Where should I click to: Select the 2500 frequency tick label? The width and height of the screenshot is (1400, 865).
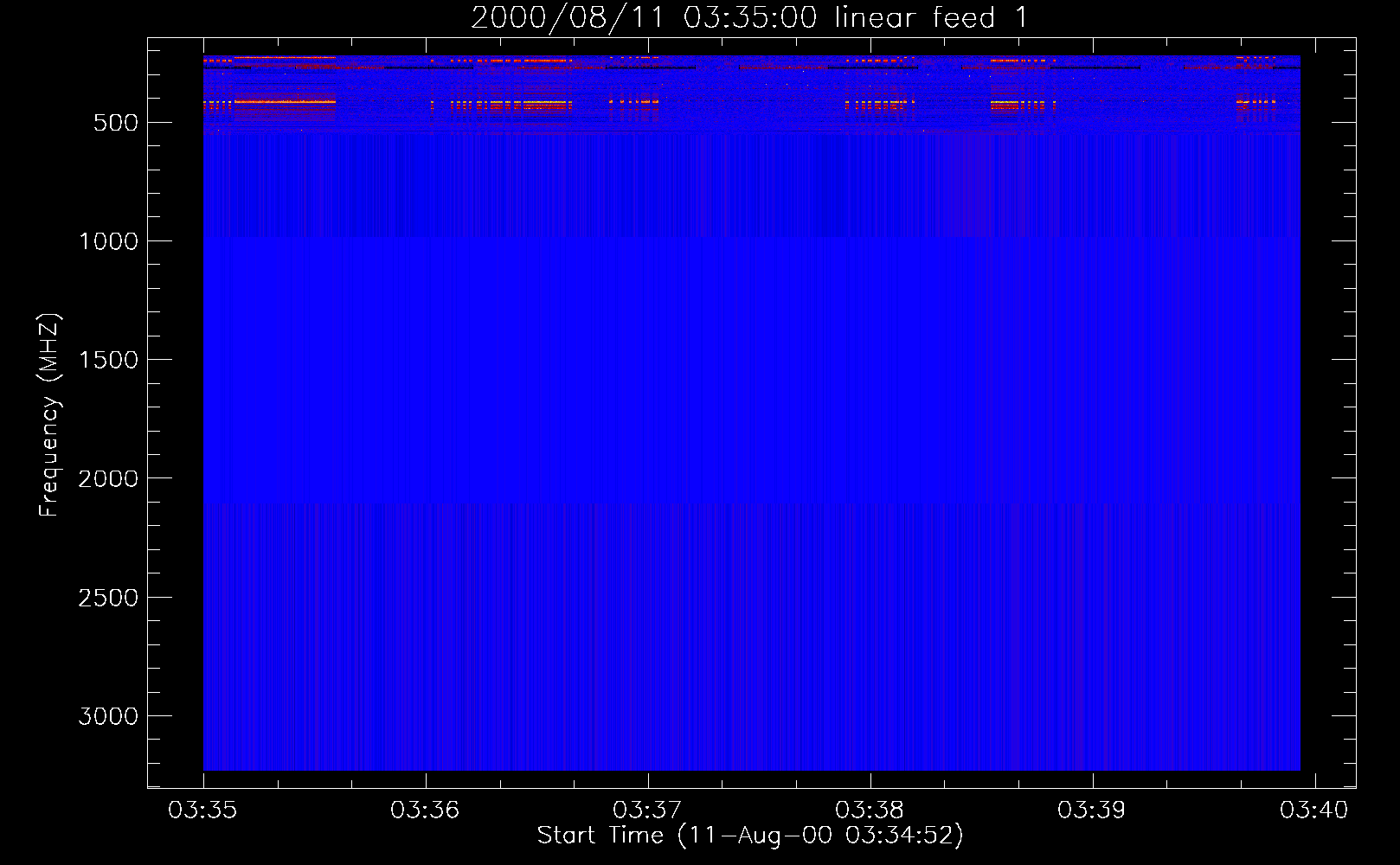pyautogui.click(x=108, y=598)
